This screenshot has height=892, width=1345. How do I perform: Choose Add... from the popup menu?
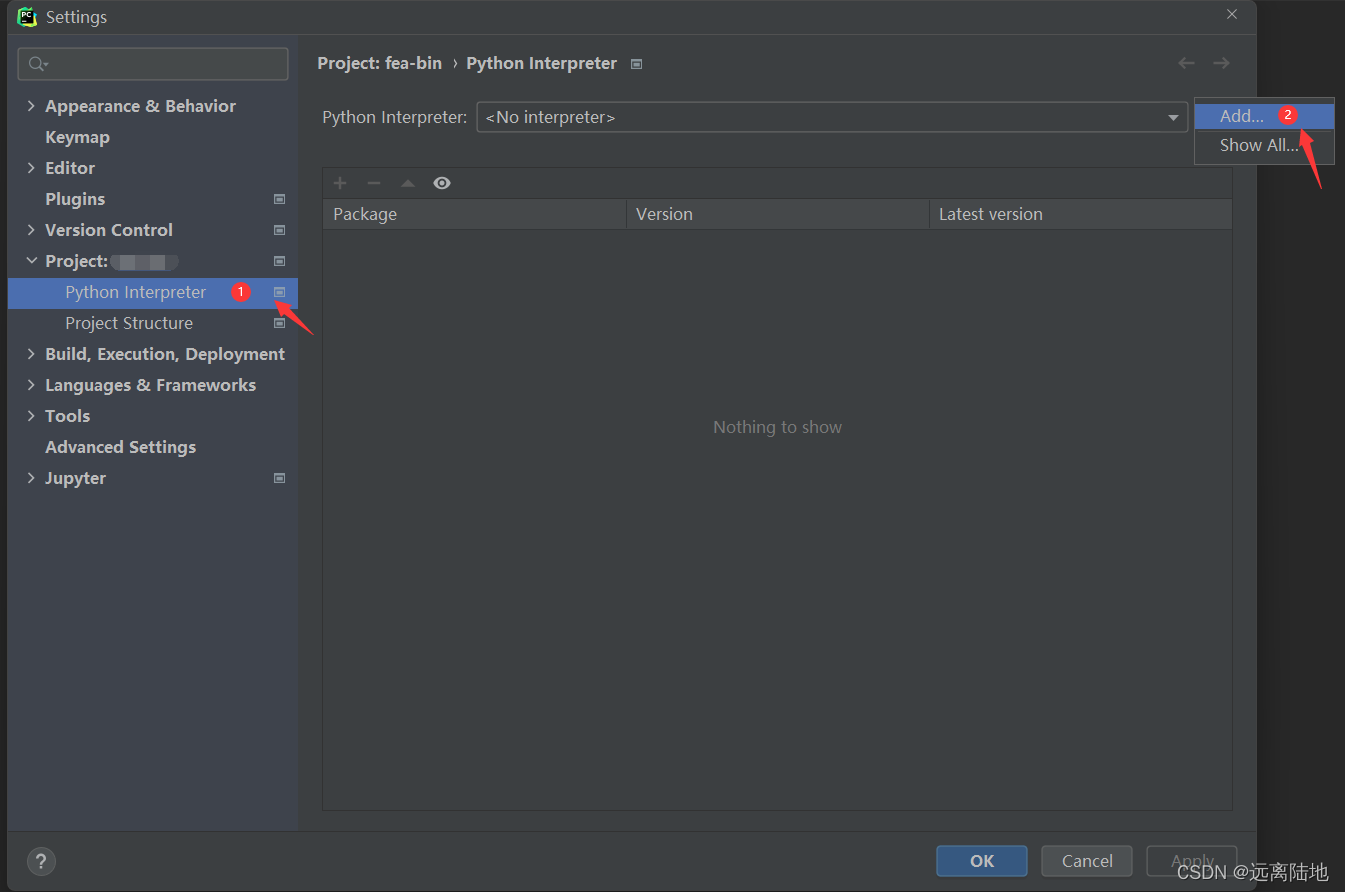1264,116
